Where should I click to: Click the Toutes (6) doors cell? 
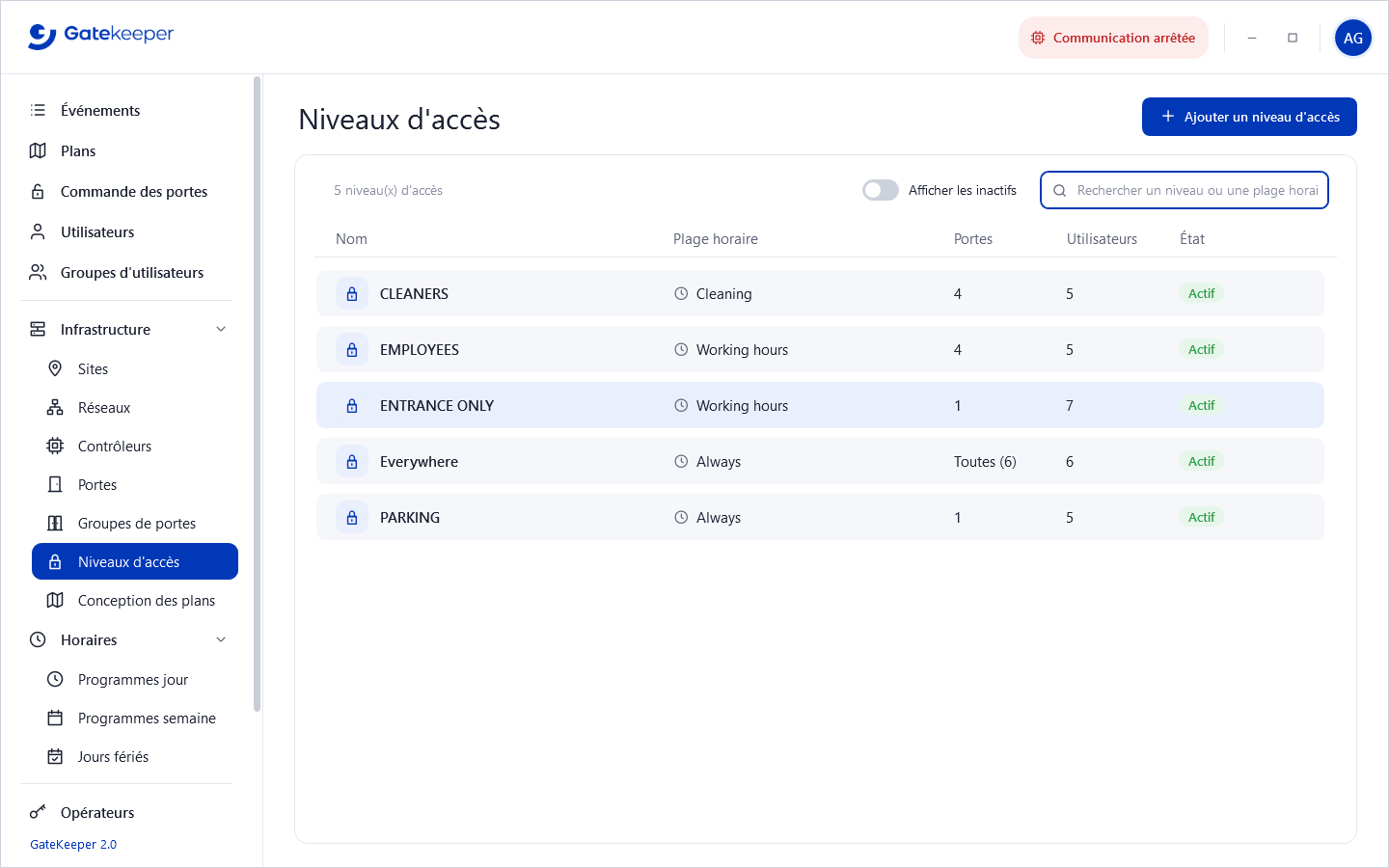point(985,462)
